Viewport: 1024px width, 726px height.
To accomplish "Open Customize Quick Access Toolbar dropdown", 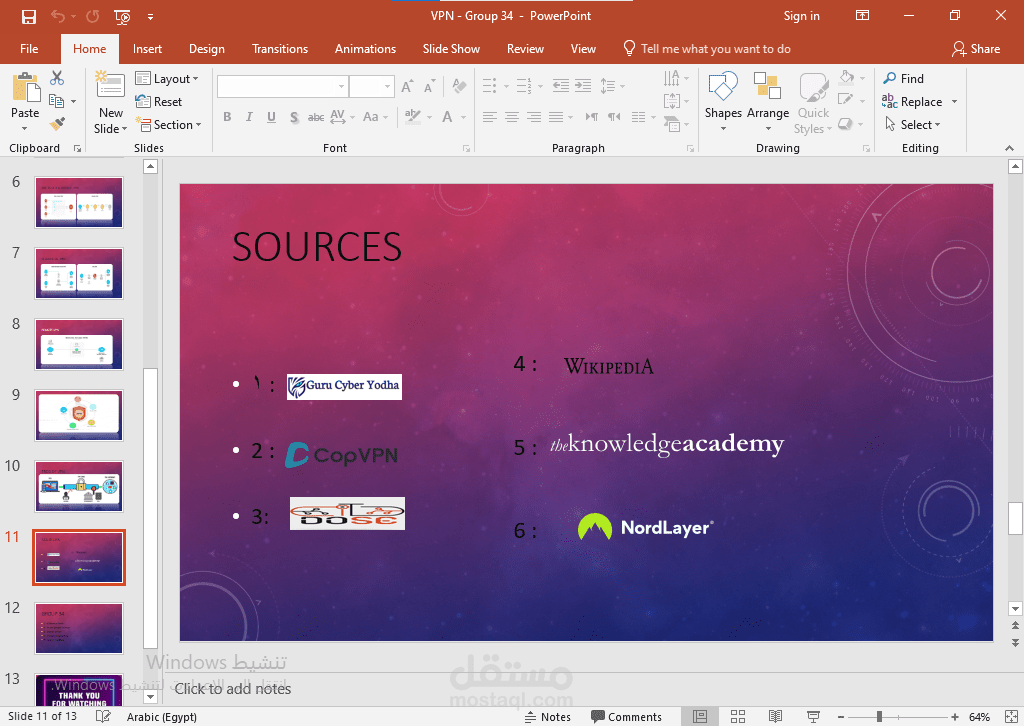I will pos(150,17).
